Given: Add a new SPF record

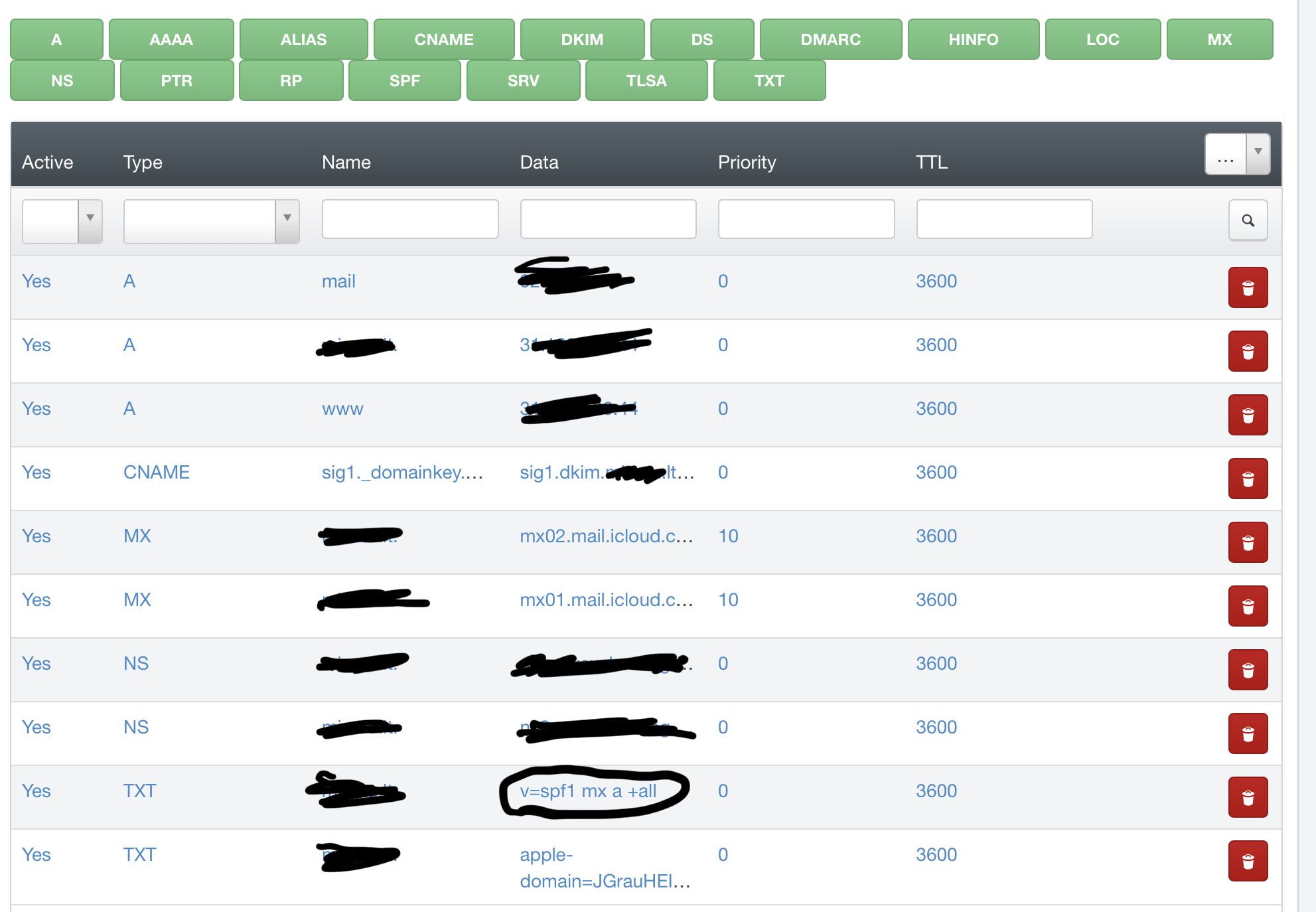Looking at the screenshot, I should tap(404, 81).
